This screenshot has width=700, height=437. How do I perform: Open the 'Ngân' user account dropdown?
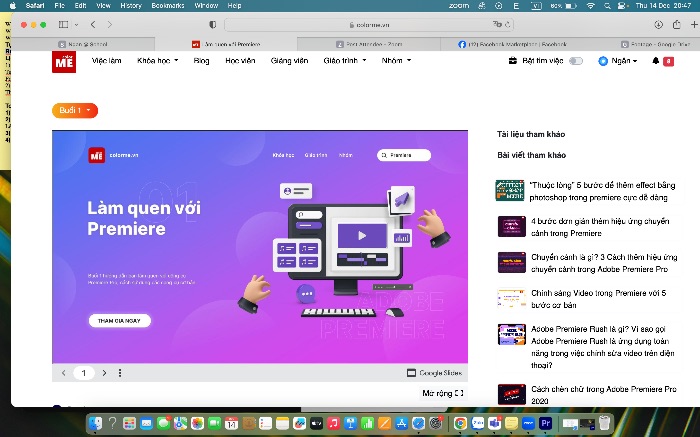point(618,61)
